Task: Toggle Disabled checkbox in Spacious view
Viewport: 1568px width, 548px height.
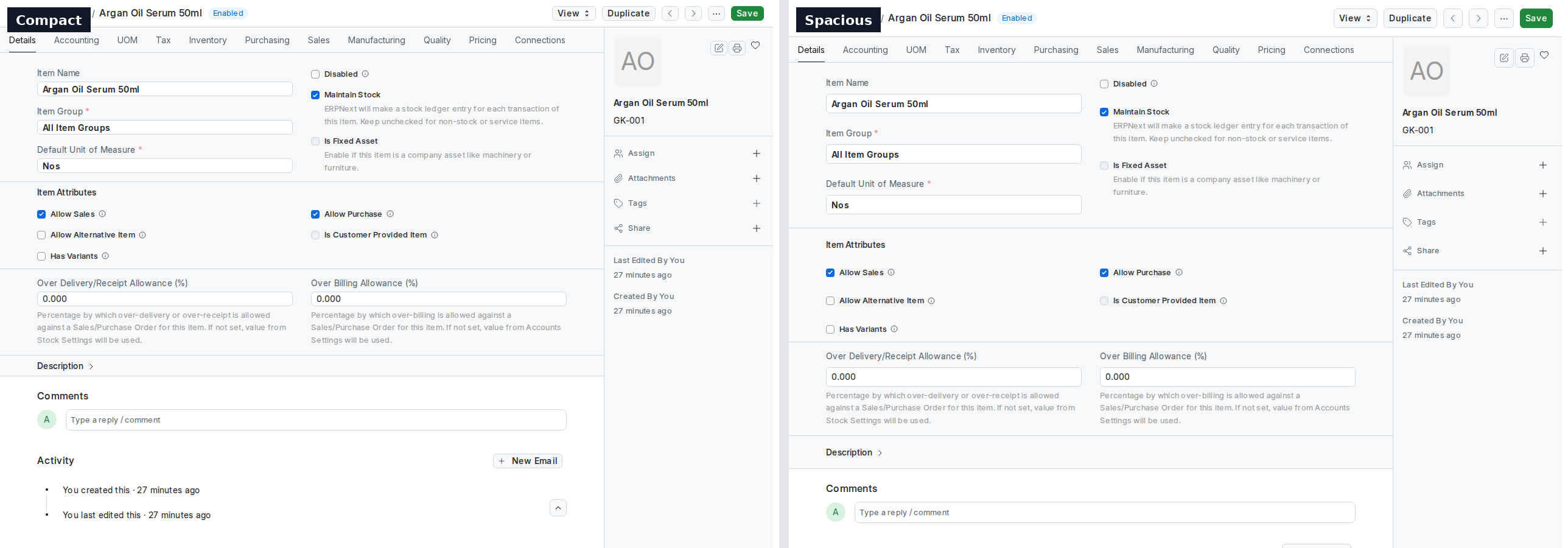Action: [1104, 84]
